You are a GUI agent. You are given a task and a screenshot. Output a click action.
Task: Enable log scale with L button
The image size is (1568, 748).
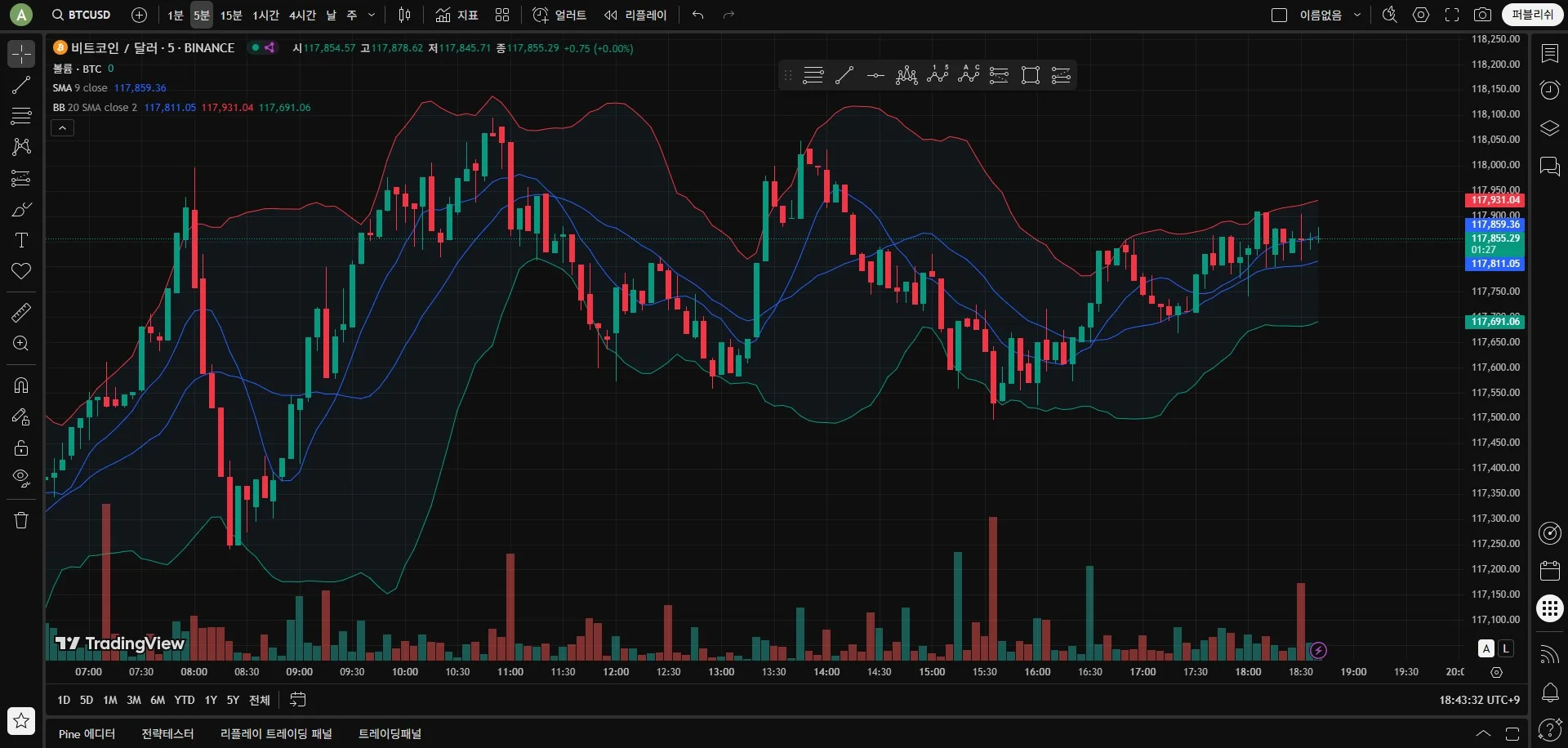coord(1506,648)
